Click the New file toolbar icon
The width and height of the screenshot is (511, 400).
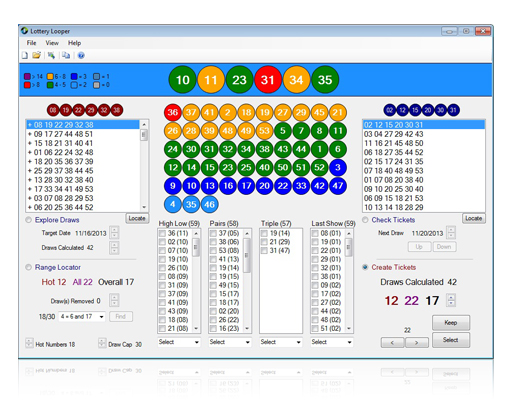(x=25, y=55)
